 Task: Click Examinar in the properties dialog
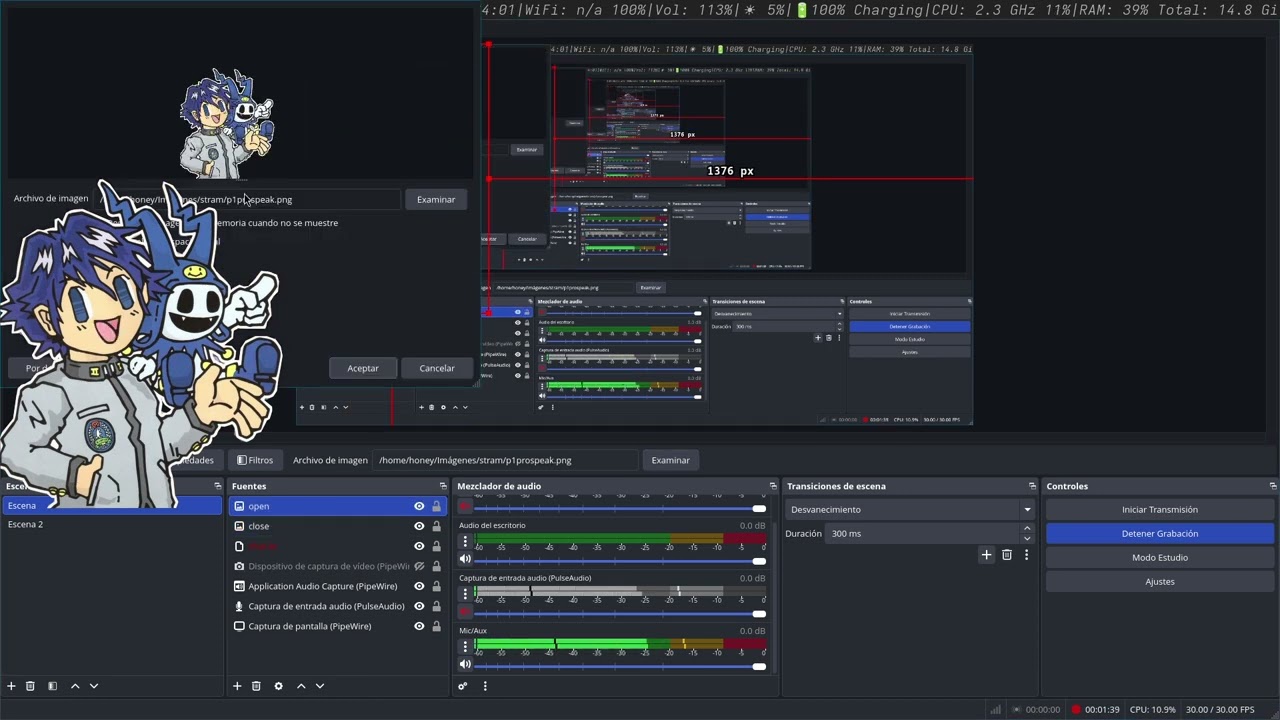pyautogui.click(x=436, y=199)
